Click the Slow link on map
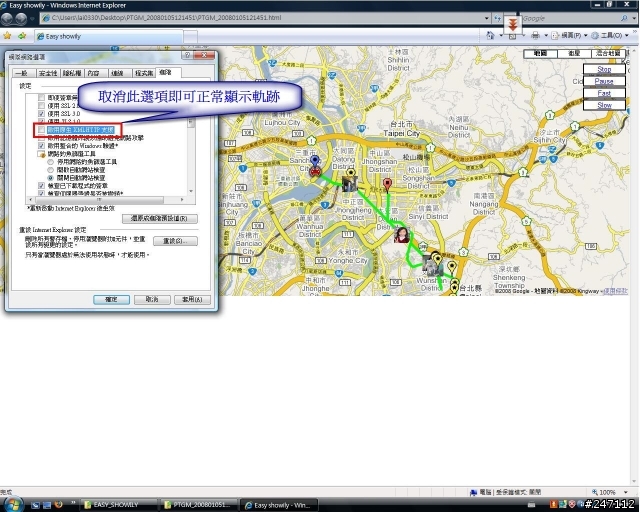 tap(604, 105)
